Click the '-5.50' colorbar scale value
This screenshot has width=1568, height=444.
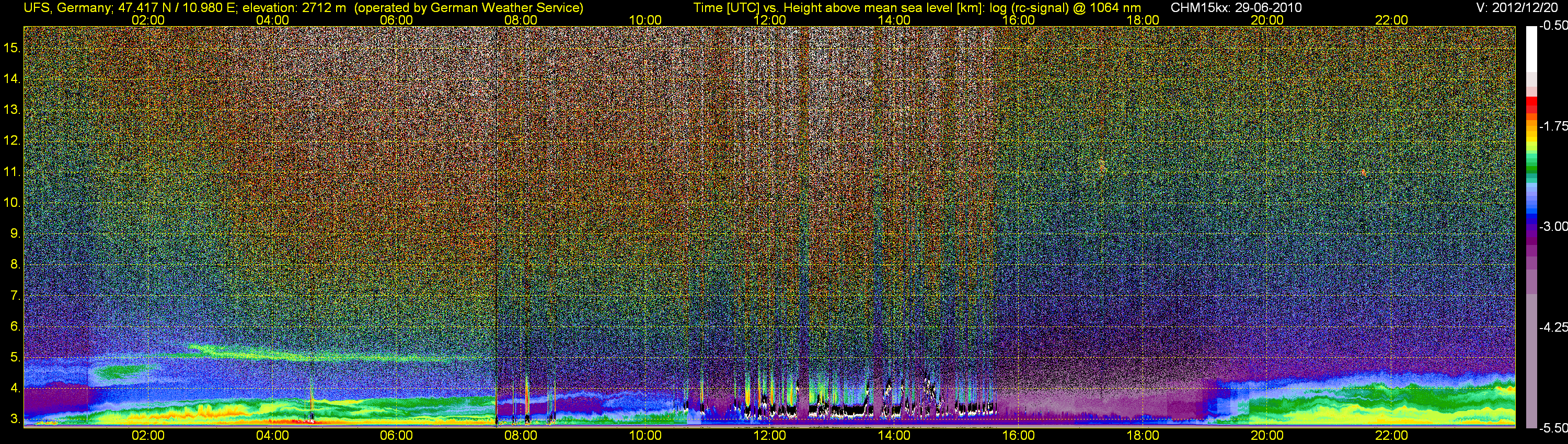click(1553, 428)
